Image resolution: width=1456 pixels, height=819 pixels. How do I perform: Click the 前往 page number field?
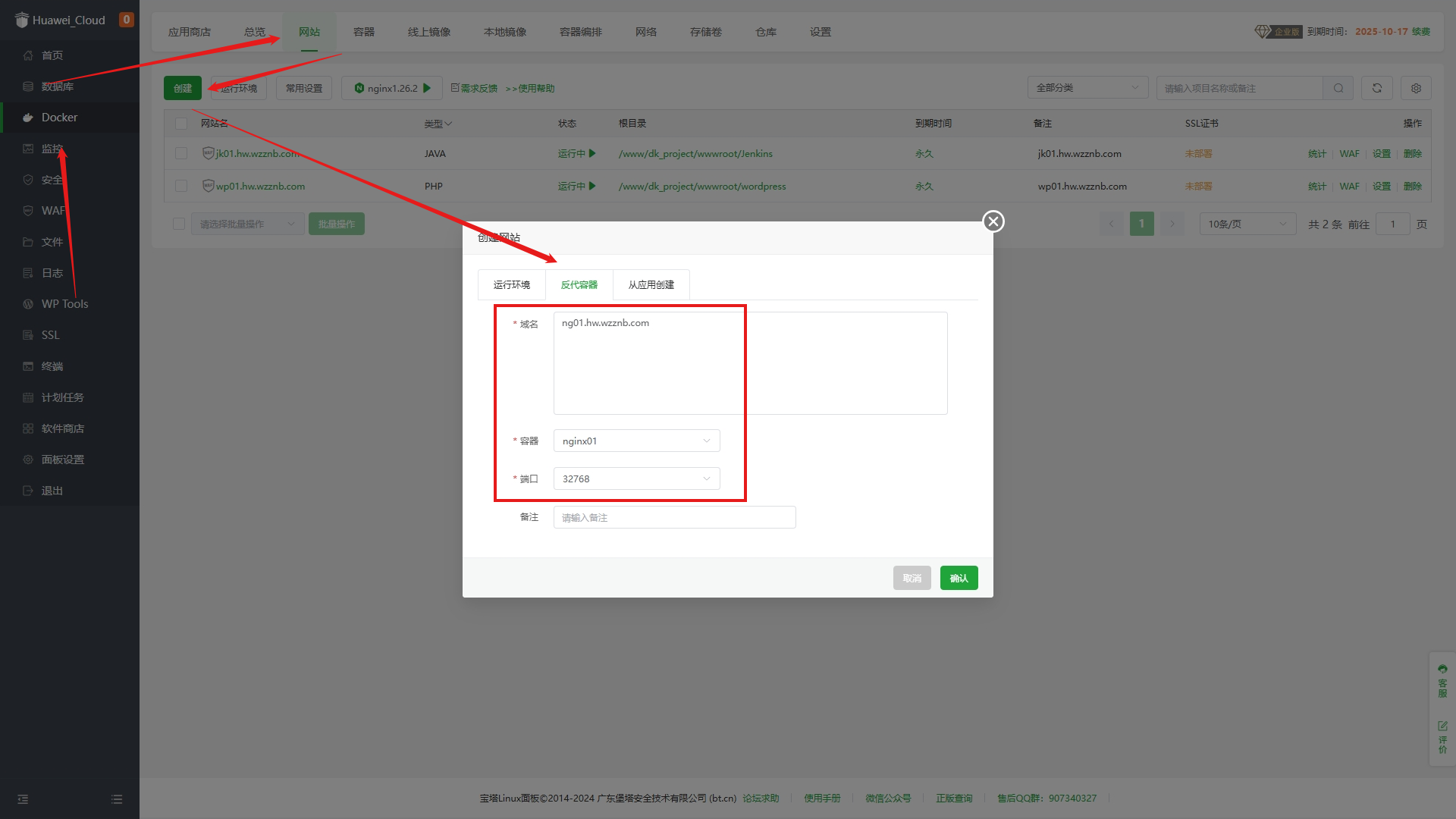click(x=1393, y=224)
